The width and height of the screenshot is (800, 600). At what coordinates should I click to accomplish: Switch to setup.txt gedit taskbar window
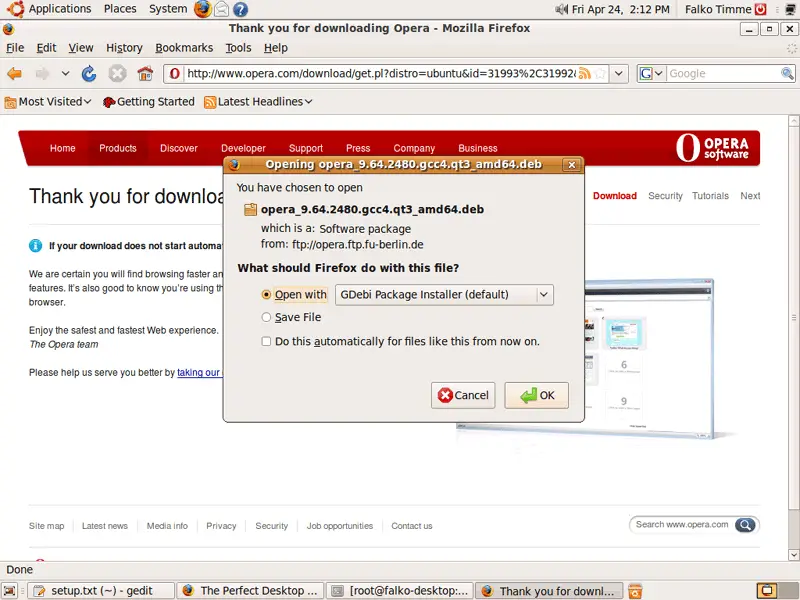[x=100, y=591]
